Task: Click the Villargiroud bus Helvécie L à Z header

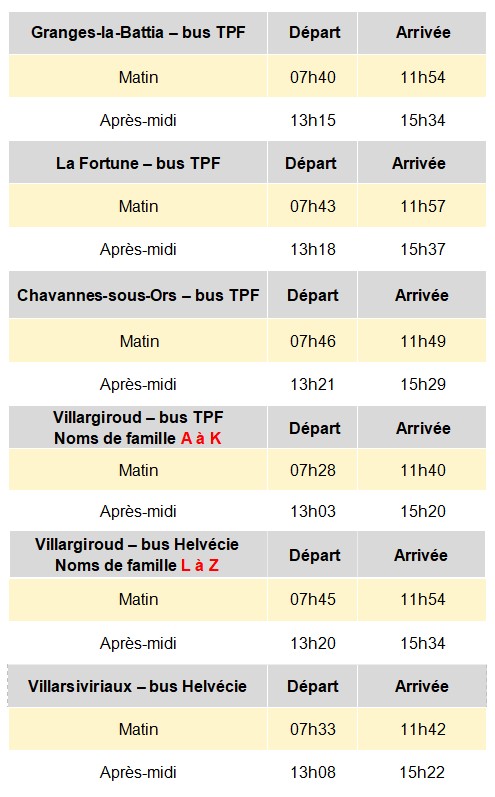Action: [x=137, y=555]
